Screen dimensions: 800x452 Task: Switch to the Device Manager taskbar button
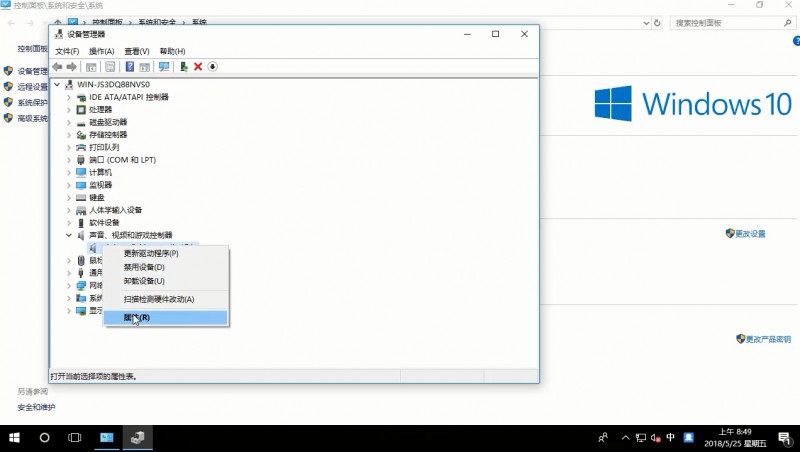(137, 438)
